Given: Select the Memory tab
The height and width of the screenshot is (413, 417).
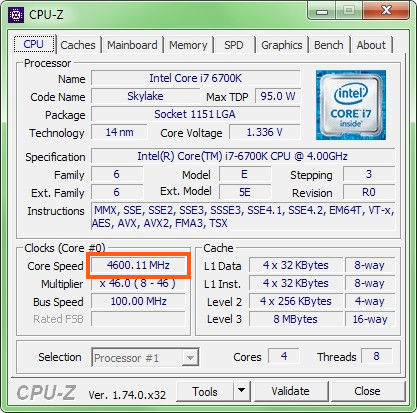Looking at the screenshot, I should point(188,45).
